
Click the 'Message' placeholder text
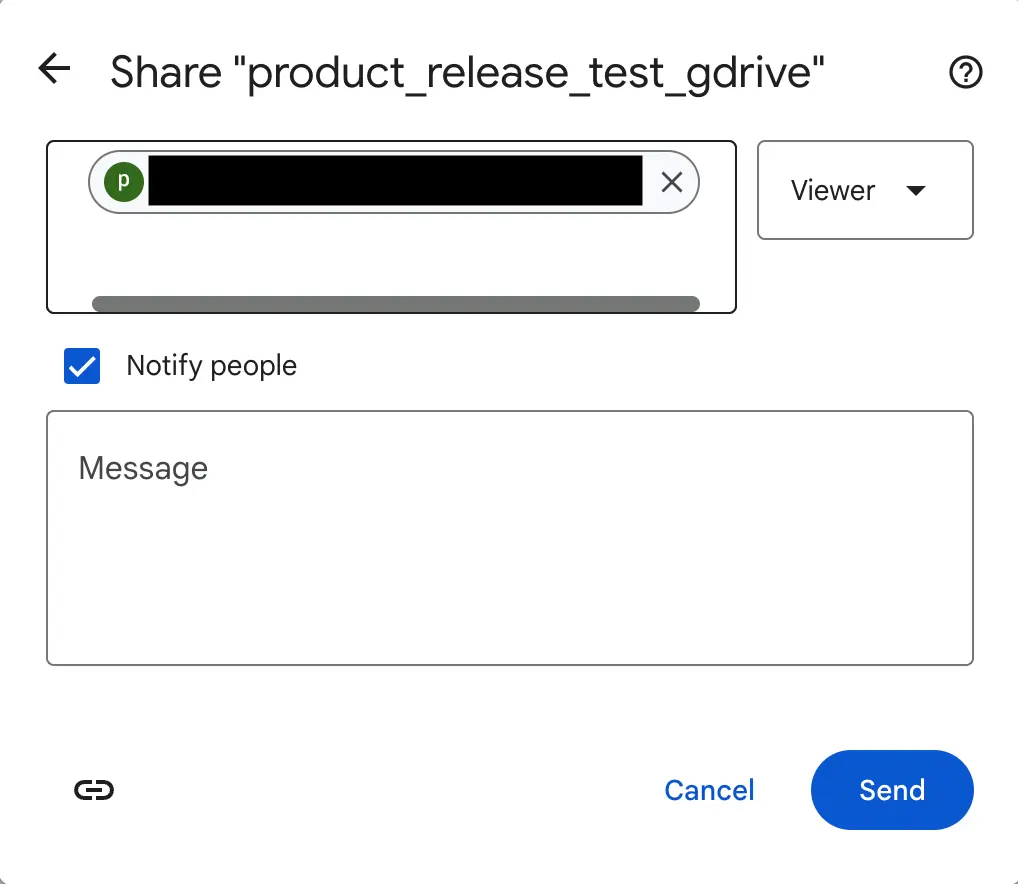point(143,468)
